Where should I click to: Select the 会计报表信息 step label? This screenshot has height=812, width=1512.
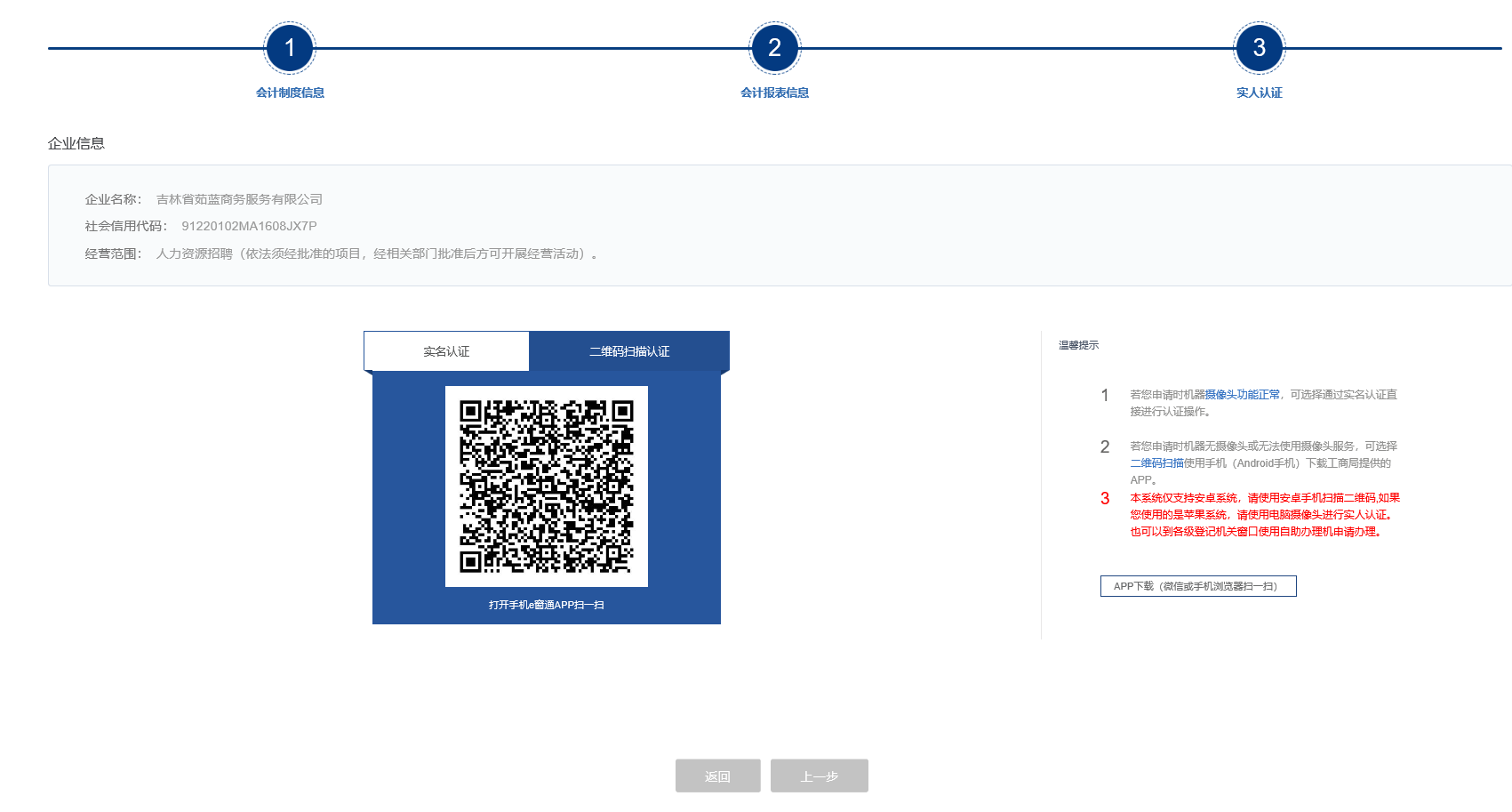774,92
